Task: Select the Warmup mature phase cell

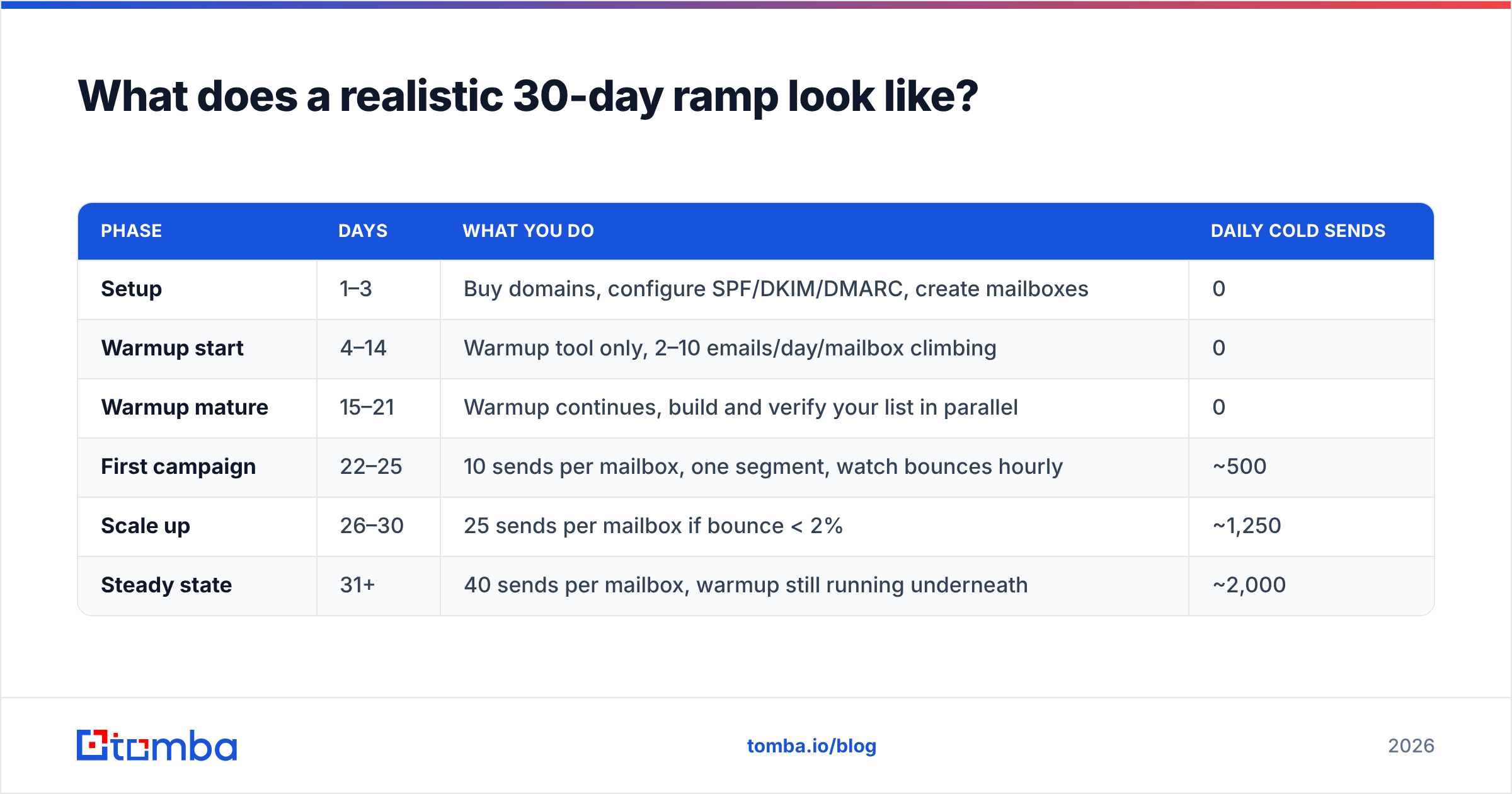Action: 197,408
